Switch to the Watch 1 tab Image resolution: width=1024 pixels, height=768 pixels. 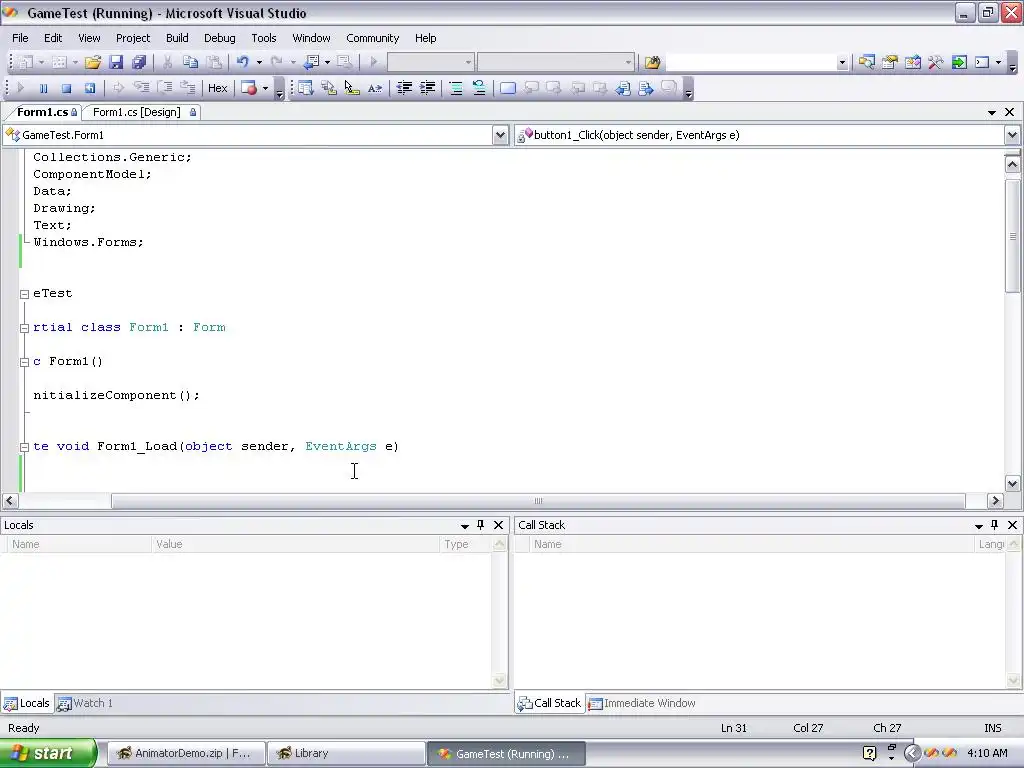85,703
